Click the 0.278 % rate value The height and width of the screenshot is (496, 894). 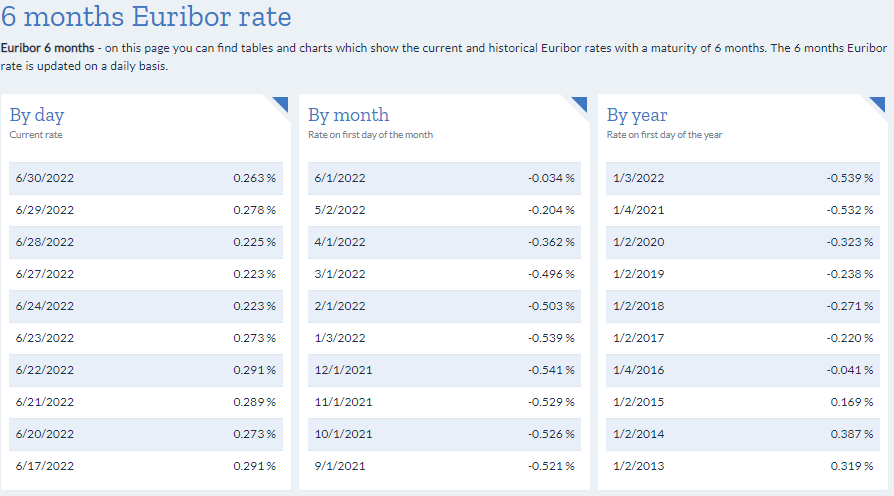click(x=254, y=210)
